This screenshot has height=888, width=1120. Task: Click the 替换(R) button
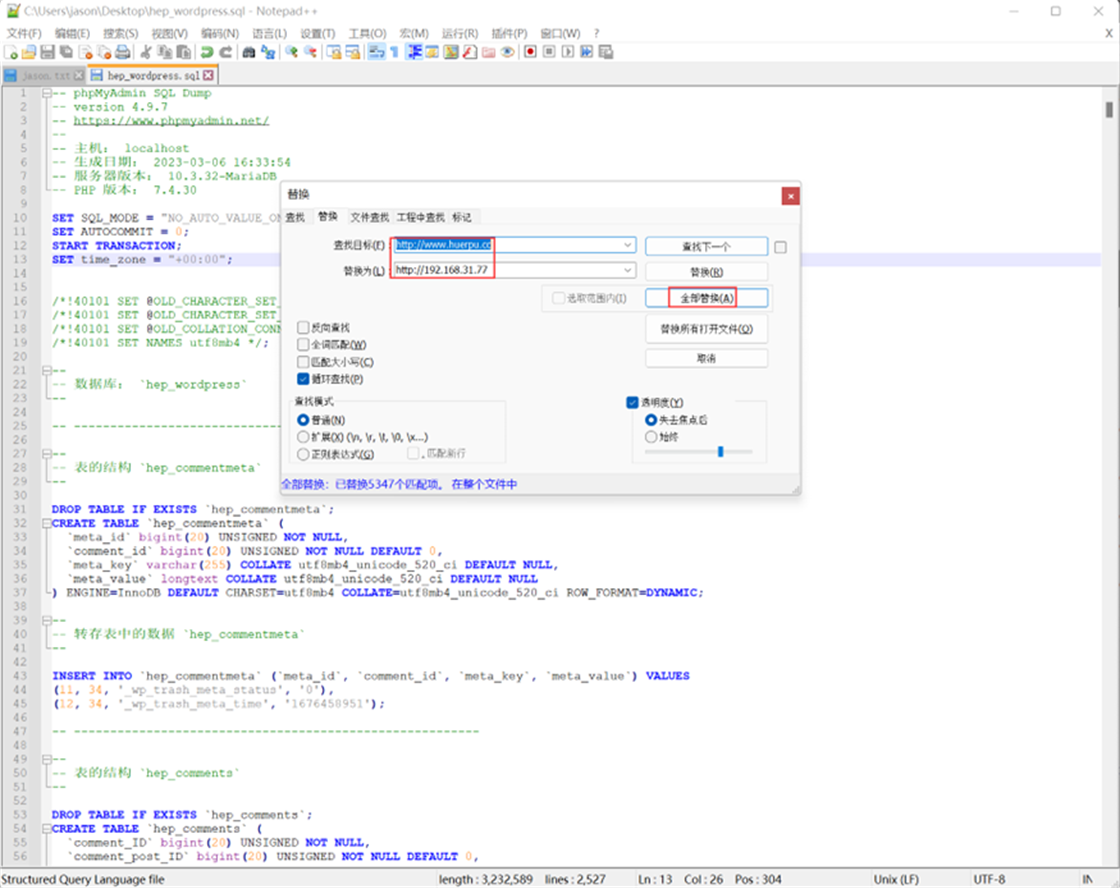706,272
